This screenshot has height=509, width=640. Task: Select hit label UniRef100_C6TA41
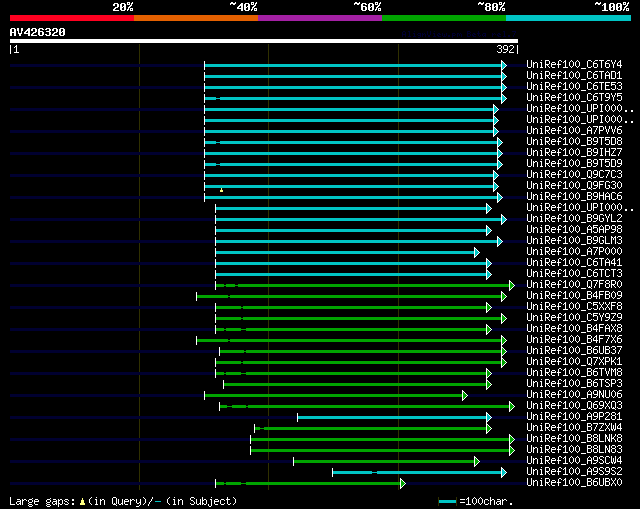point(574,263)
